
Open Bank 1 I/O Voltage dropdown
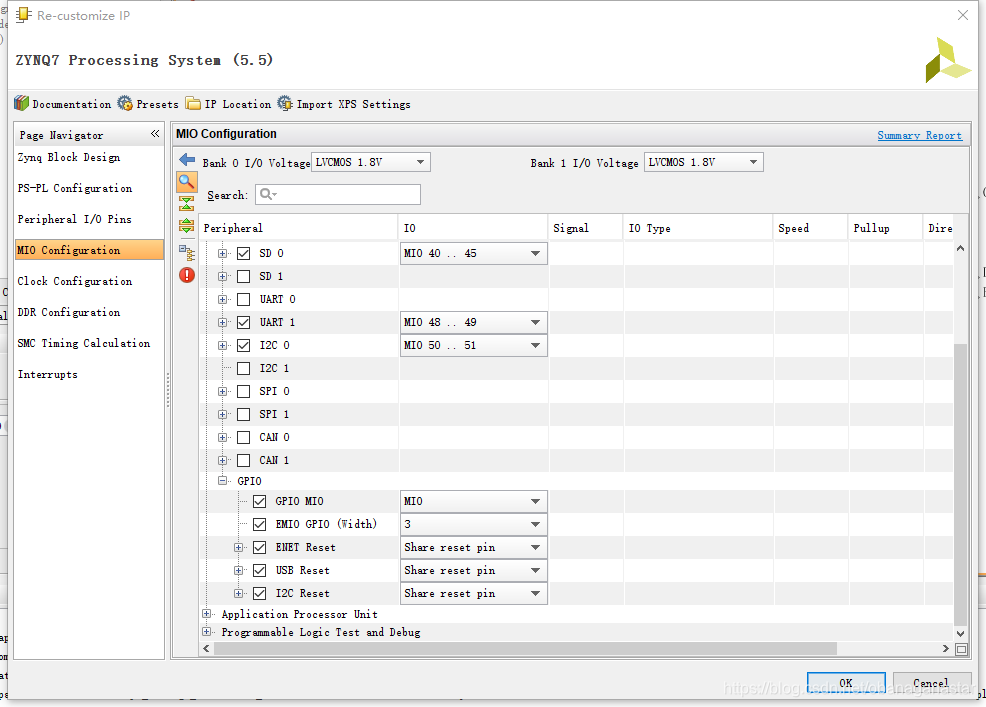(x=704, y=162)
